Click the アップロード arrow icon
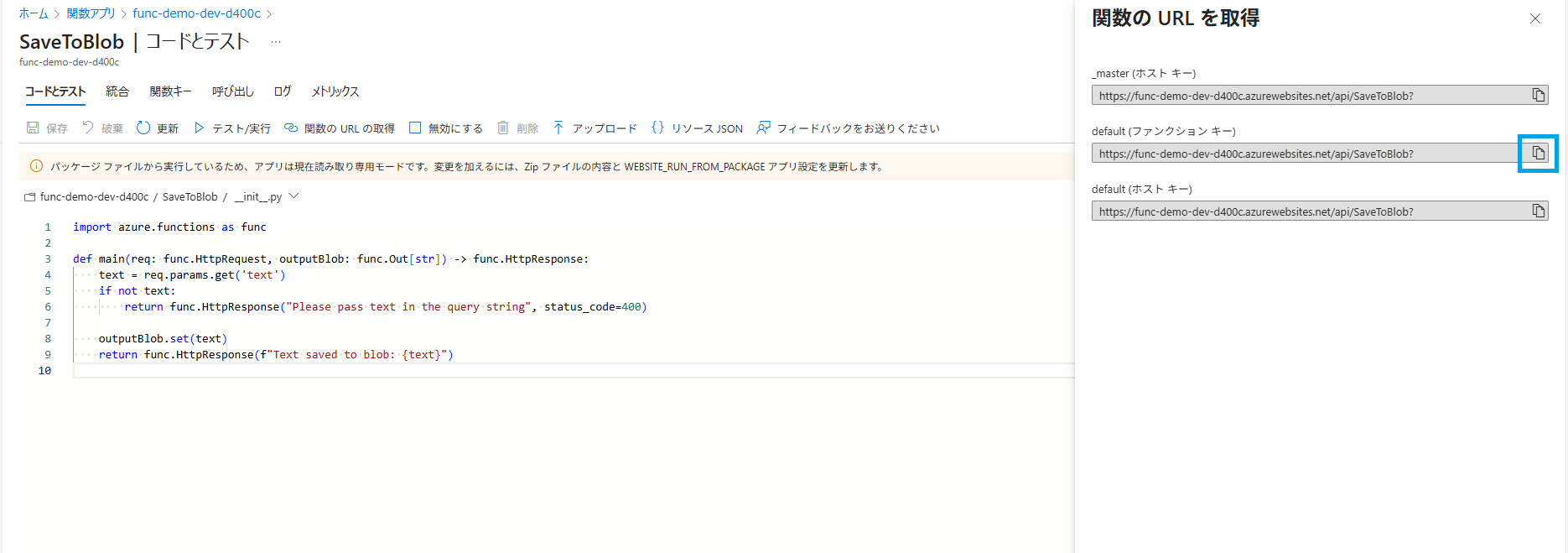This screenshot has height=553, width=1568. (558, 128)
